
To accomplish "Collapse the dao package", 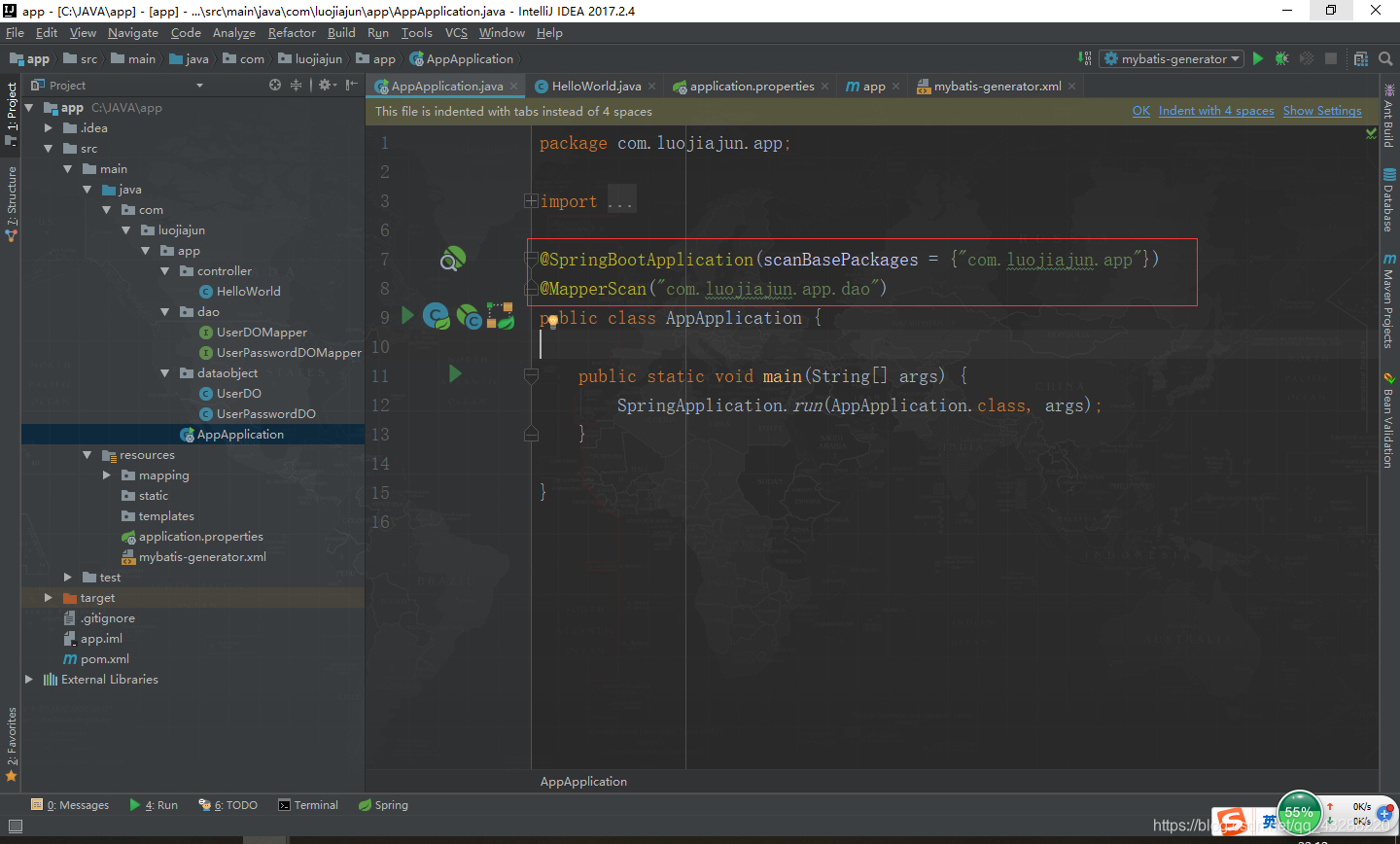I will tap(165, 312).
